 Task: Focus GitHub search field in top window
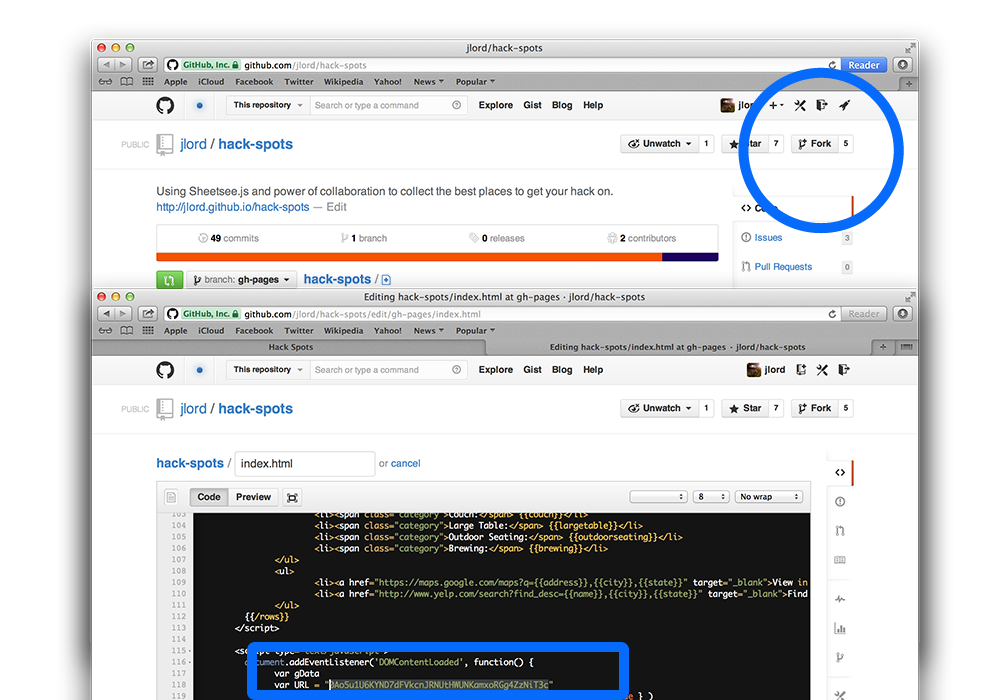point(388,105)
